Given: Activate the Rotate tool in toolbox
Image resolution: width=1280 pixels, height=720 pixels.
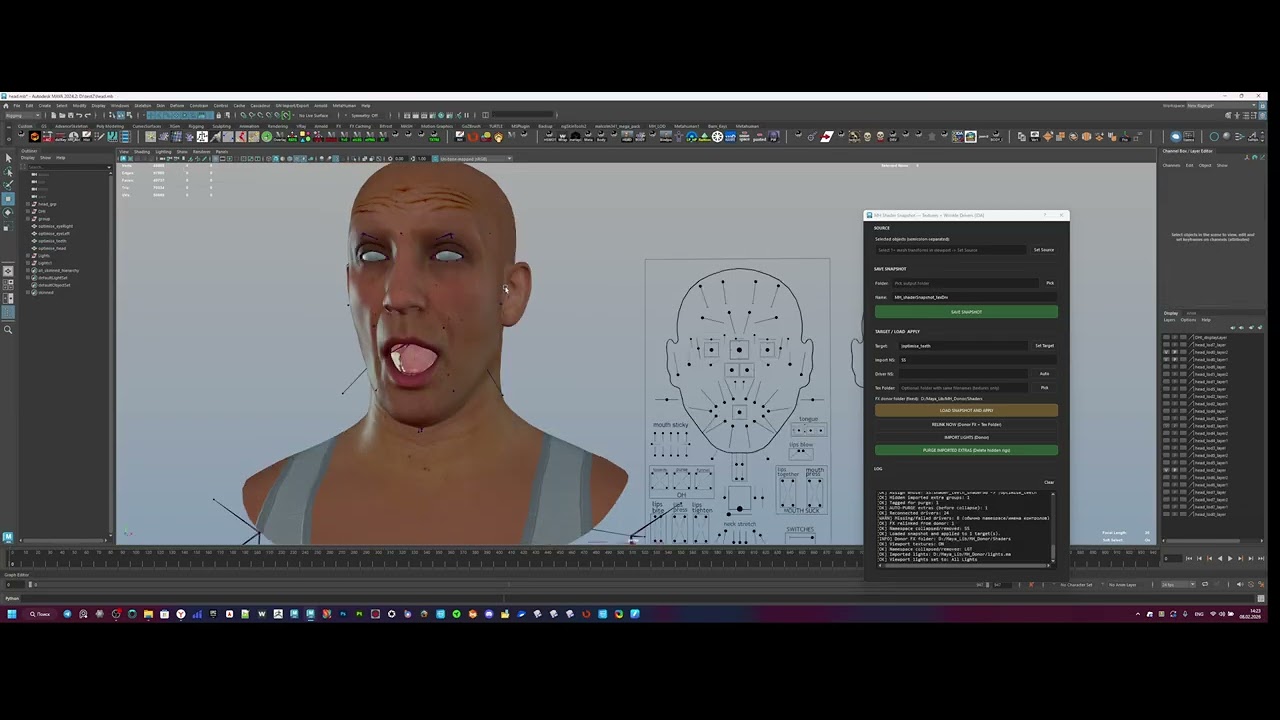Looking at the screenshot, I should click(x=8, y=213).
